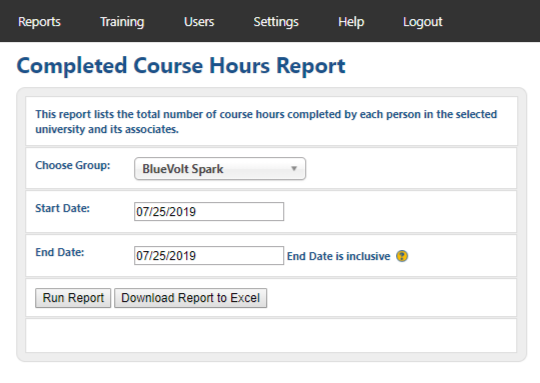Select the 'Completed Course Hours Report' heading

click(x=181, y=66)
